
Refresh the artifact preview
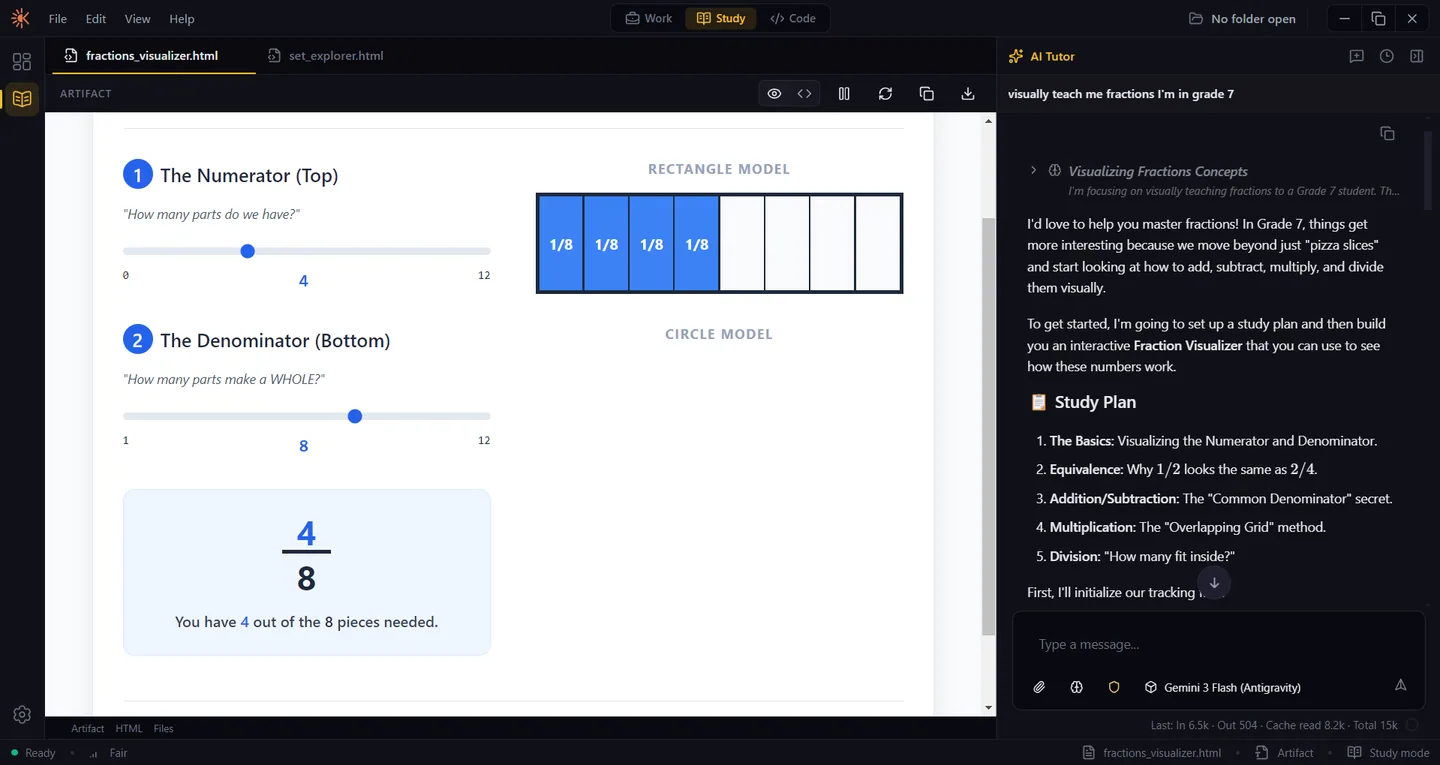coord(885,93)
